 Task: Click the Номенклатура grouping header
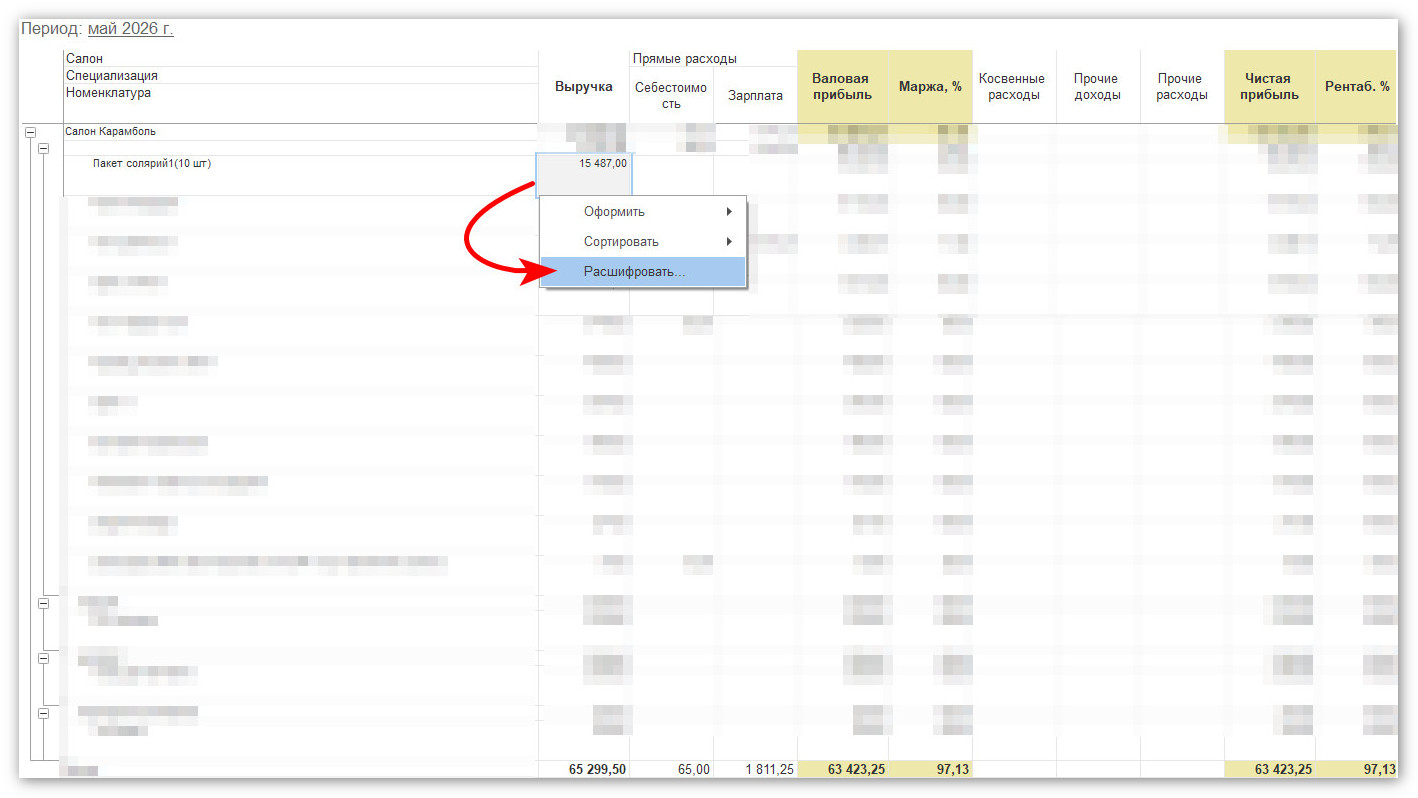108,93
